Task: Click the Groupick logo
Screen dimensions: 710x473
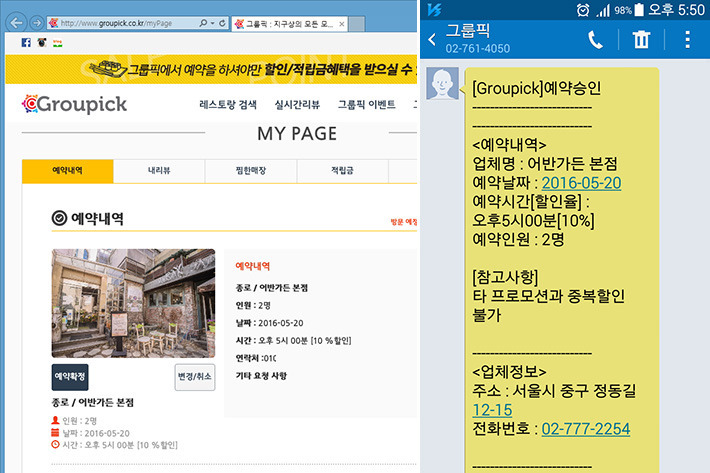Action: (x=74, y=104)
